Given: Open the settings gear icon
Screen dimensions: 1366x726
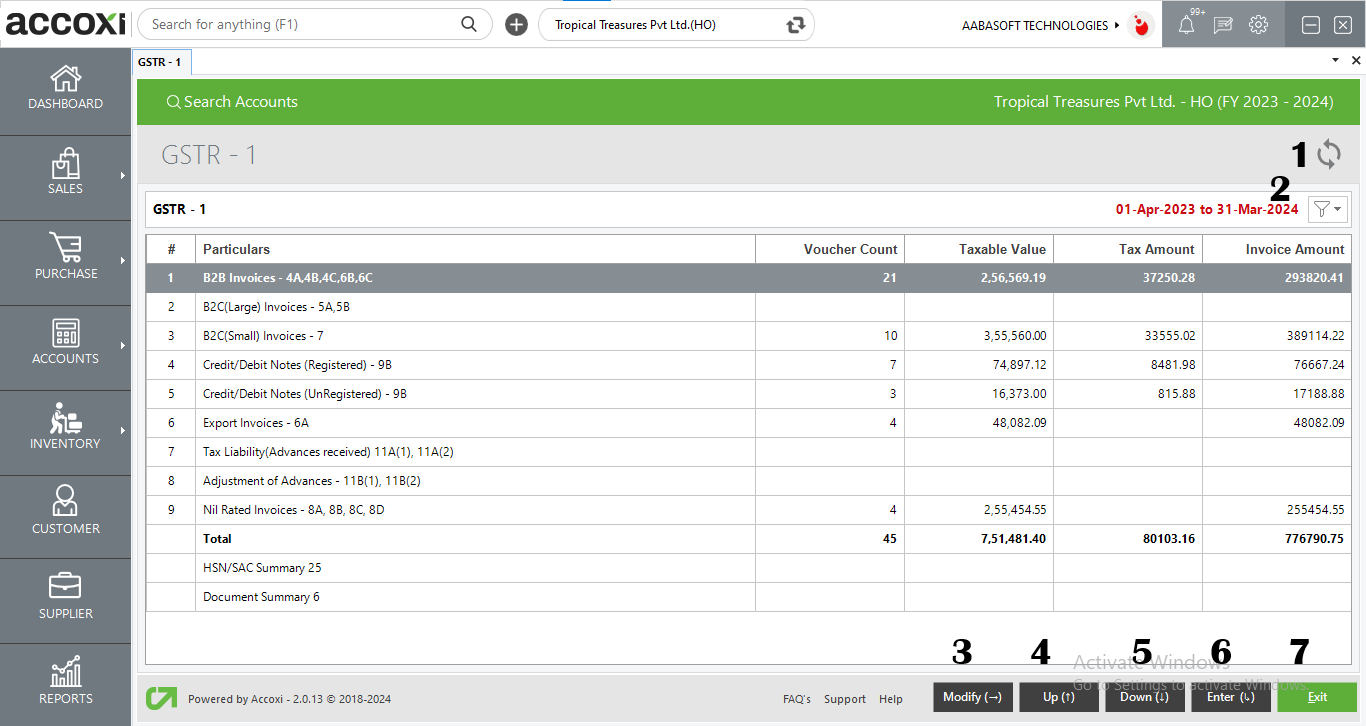Looking at the screenshot, I should pos(1258,25).
